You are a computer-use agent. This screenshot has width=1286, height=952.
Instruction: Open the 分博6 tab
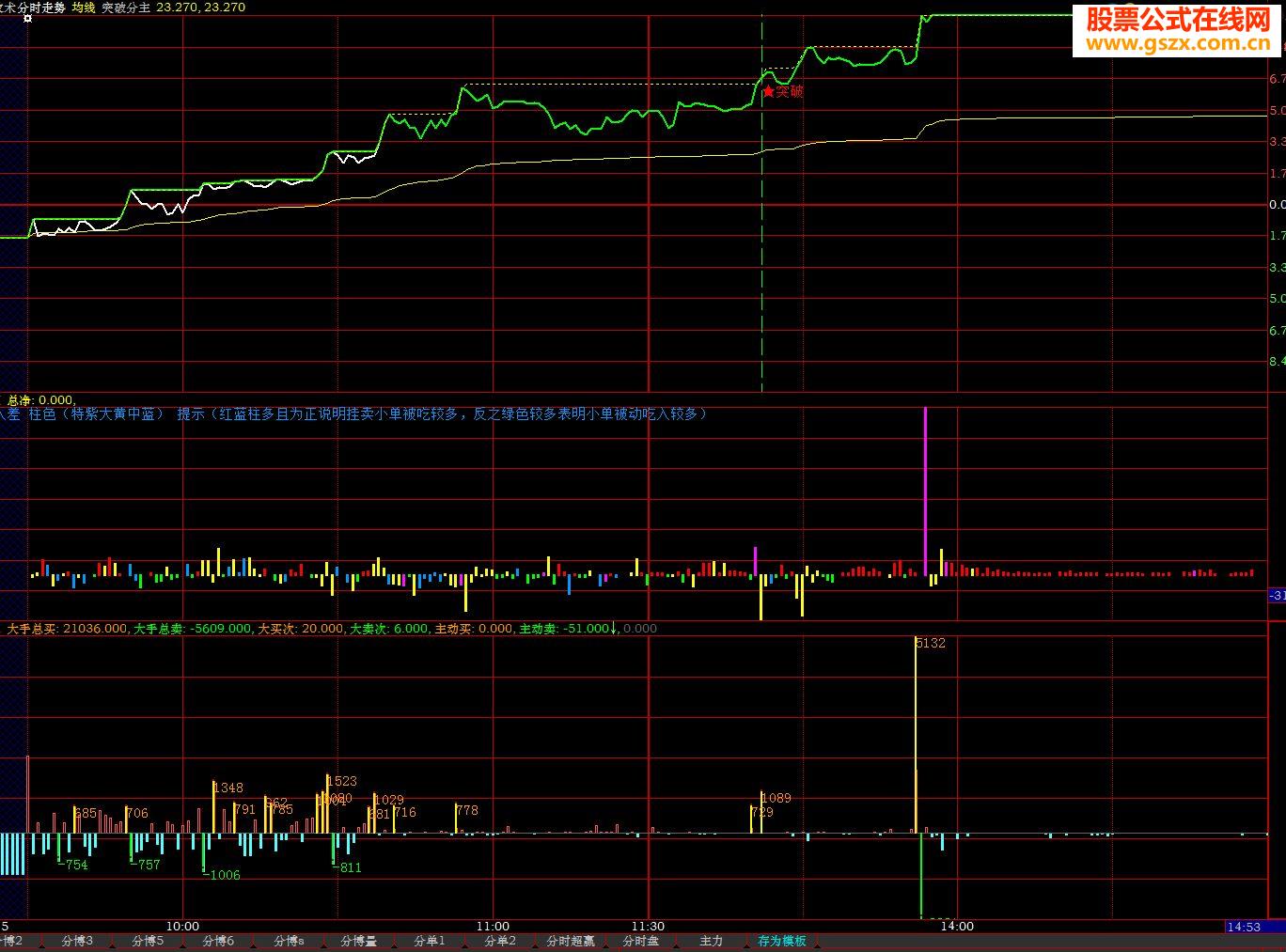tap(218, 941)
